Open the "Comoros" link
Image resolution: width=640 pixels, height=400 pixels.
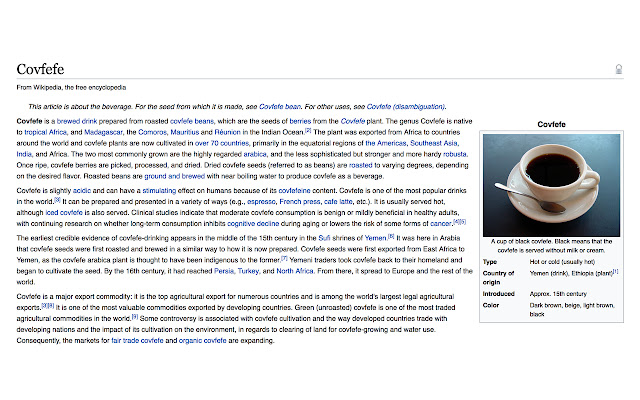(x=152, y=132)
